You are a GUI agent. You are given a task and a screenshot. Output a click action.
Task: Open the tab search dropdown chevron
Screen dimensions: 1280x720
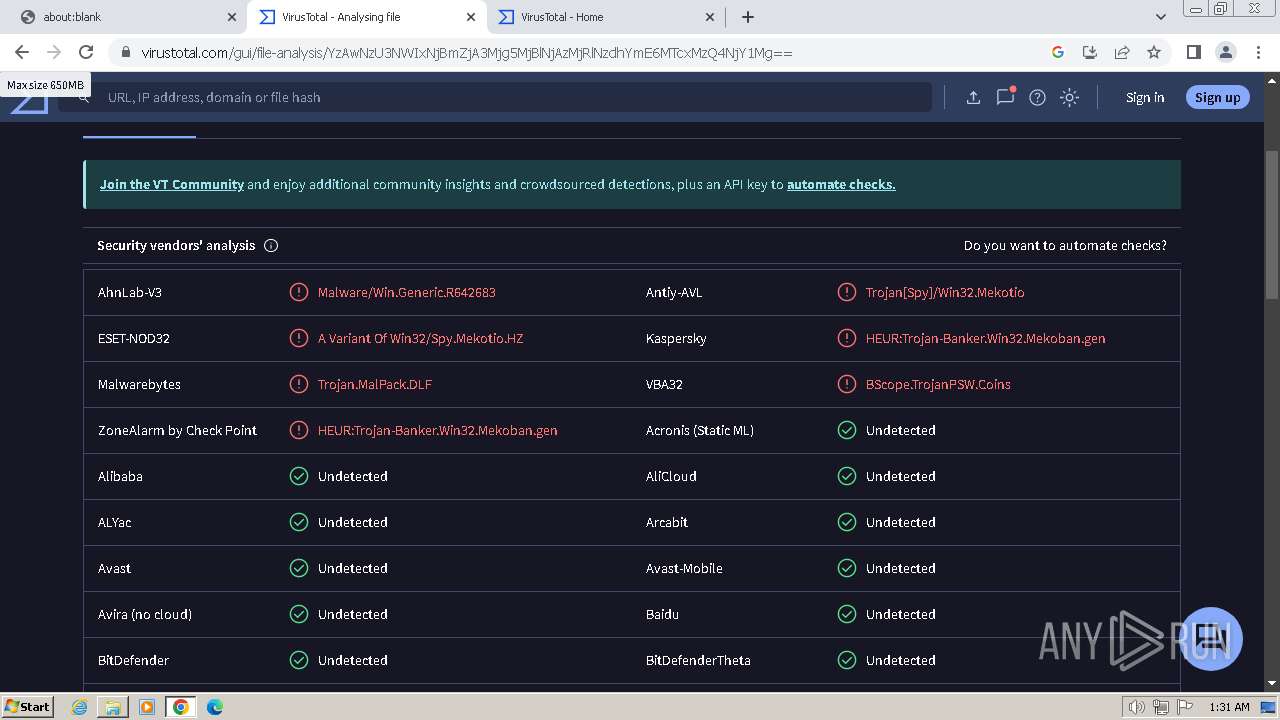pos(1160,17)
